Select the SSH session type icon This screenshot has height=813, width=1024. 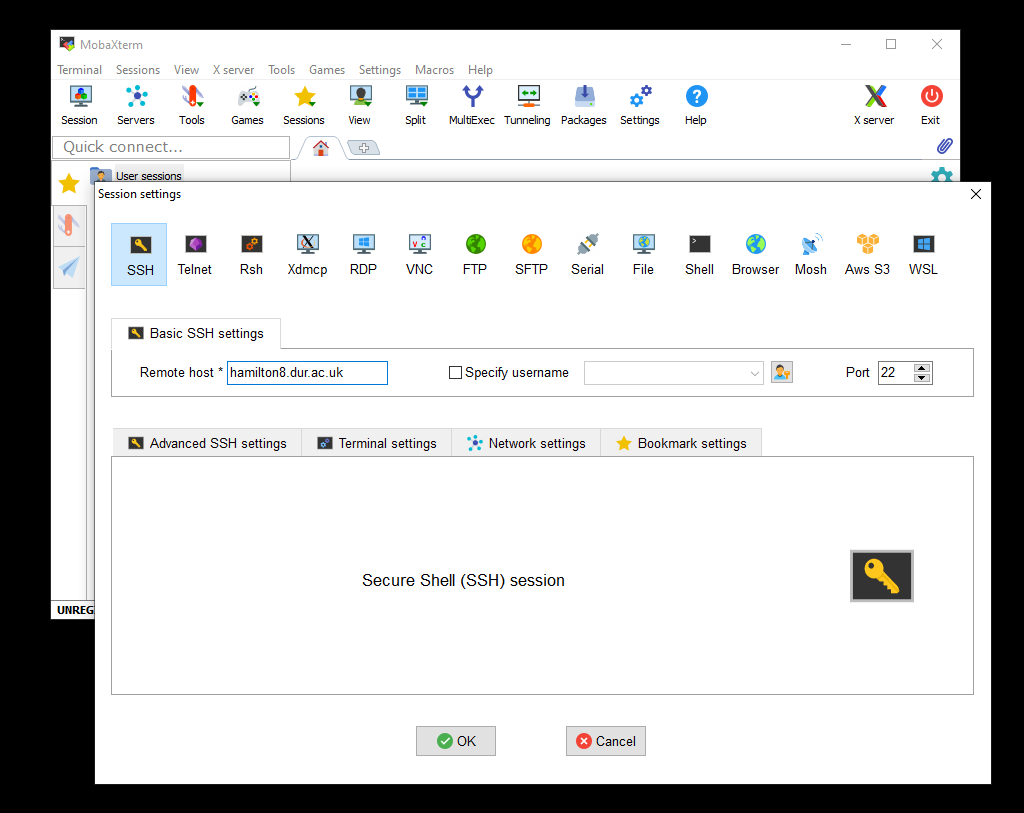pos(139,254)
